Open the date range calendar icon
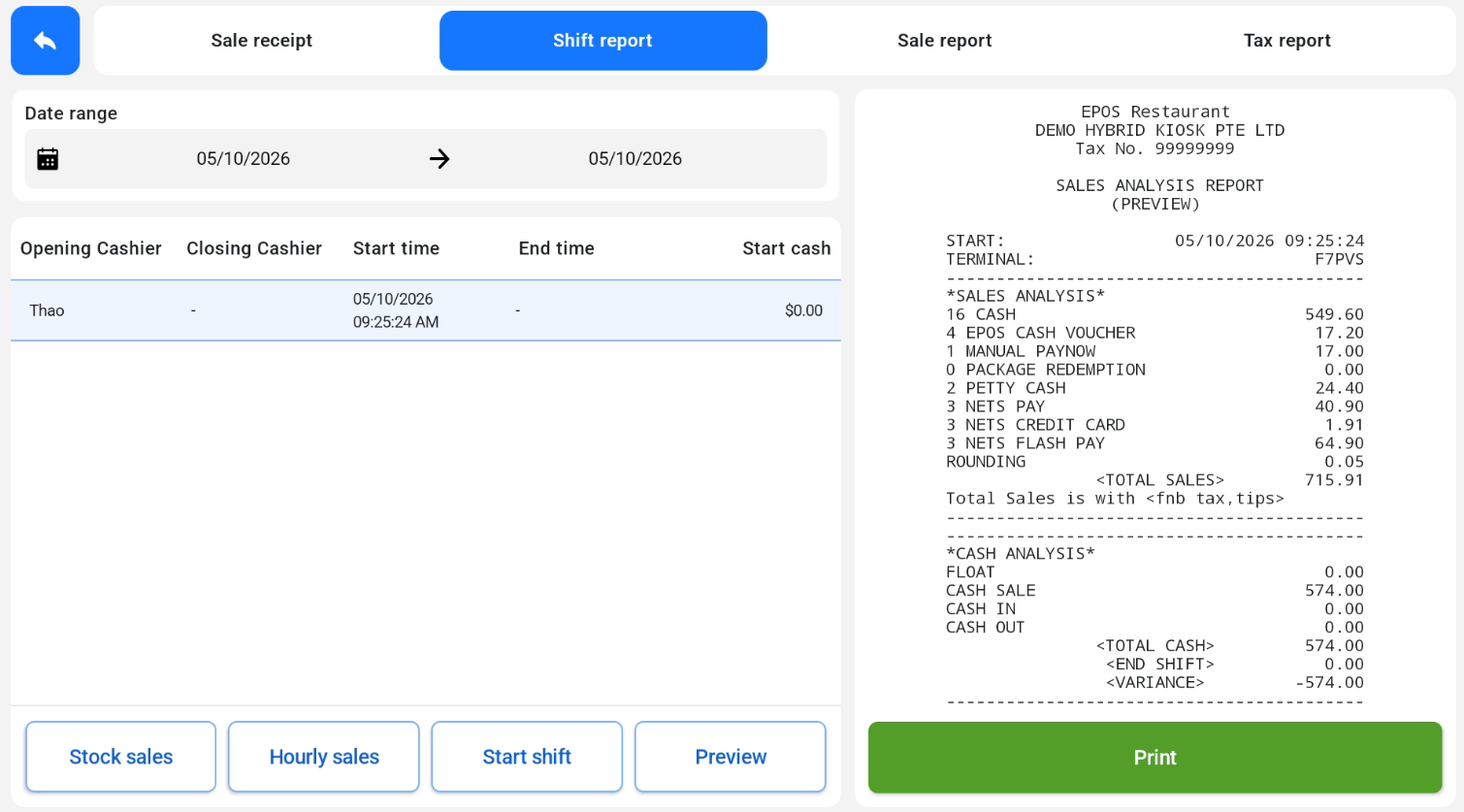 [x=48, y=159]
